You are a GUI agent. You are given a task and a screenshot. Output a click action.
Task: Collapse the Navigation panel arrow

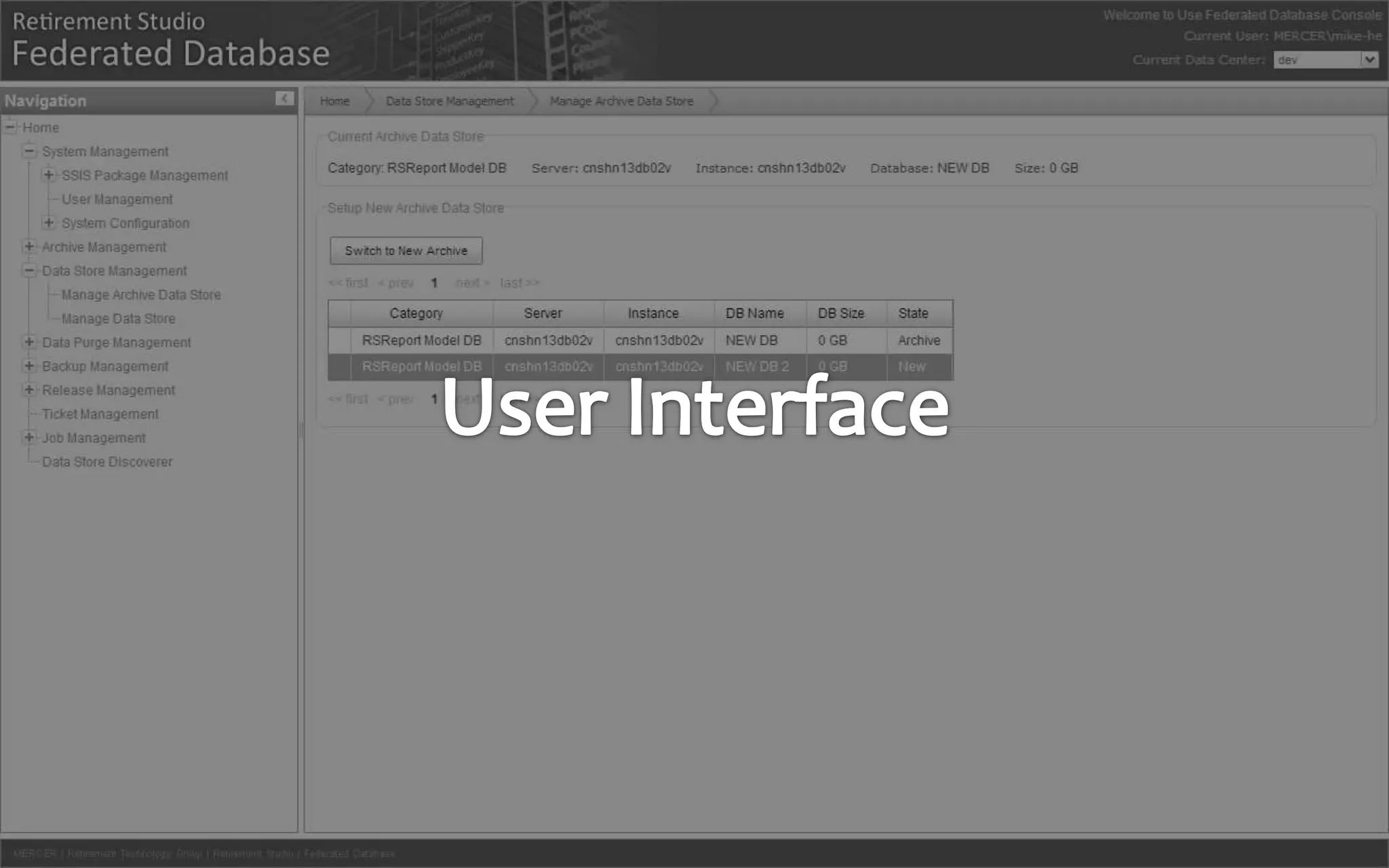tap(285, 99)
